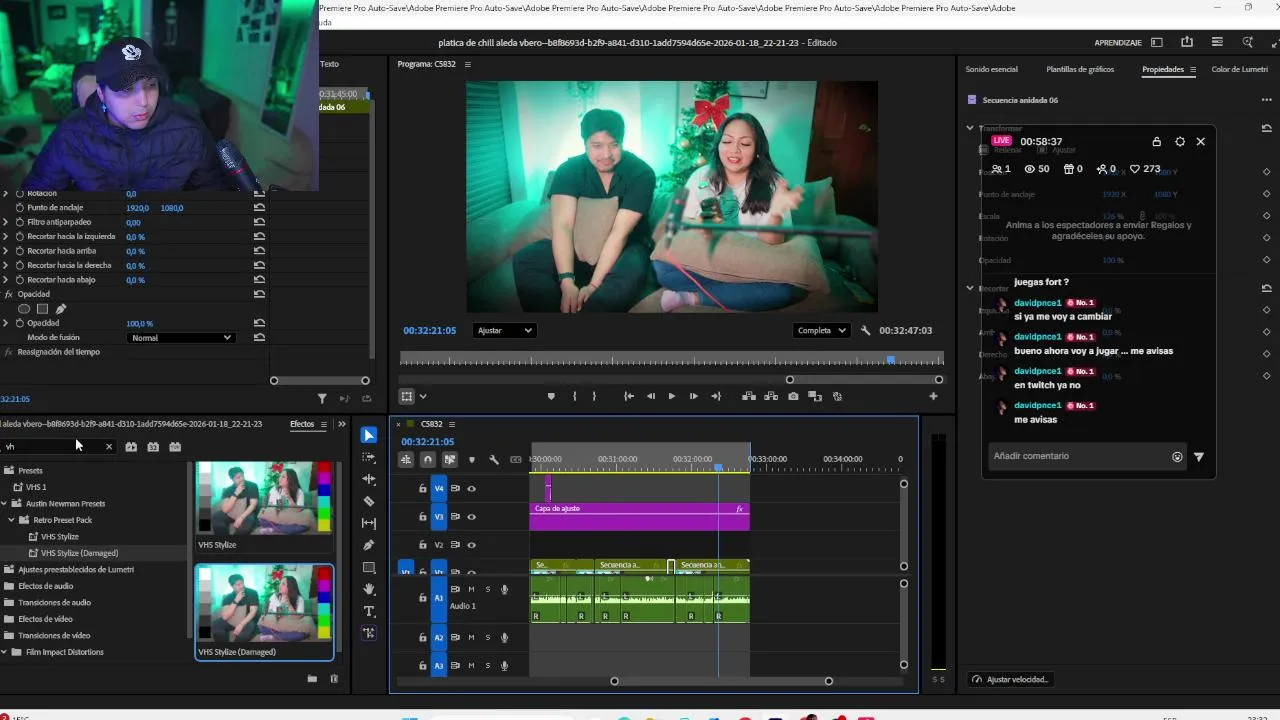Open live chat settings gear

point(1180,142)
